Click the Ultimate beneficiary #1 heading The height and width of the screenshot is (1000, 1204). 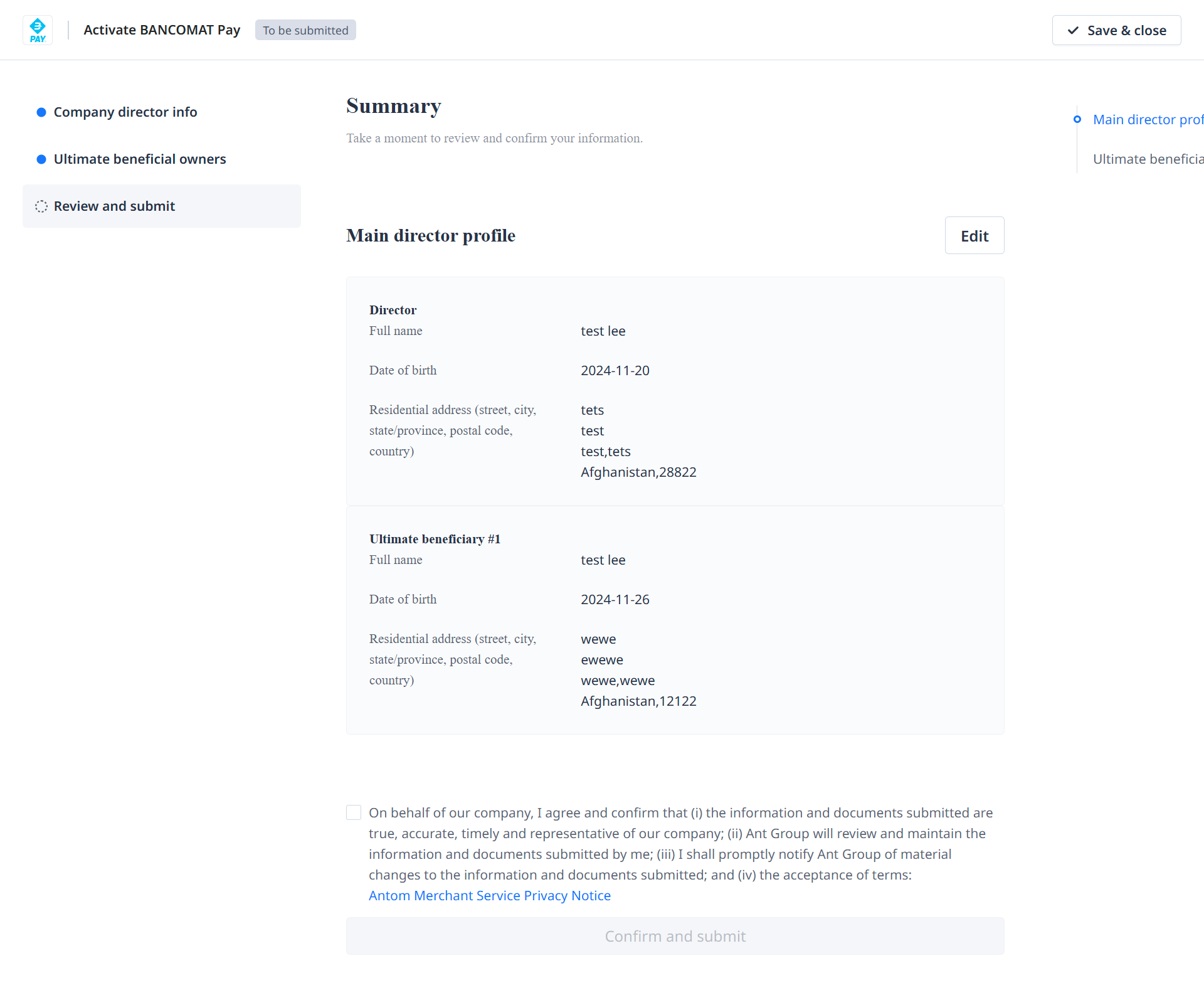pyautogui.click(x=435, y=539)
